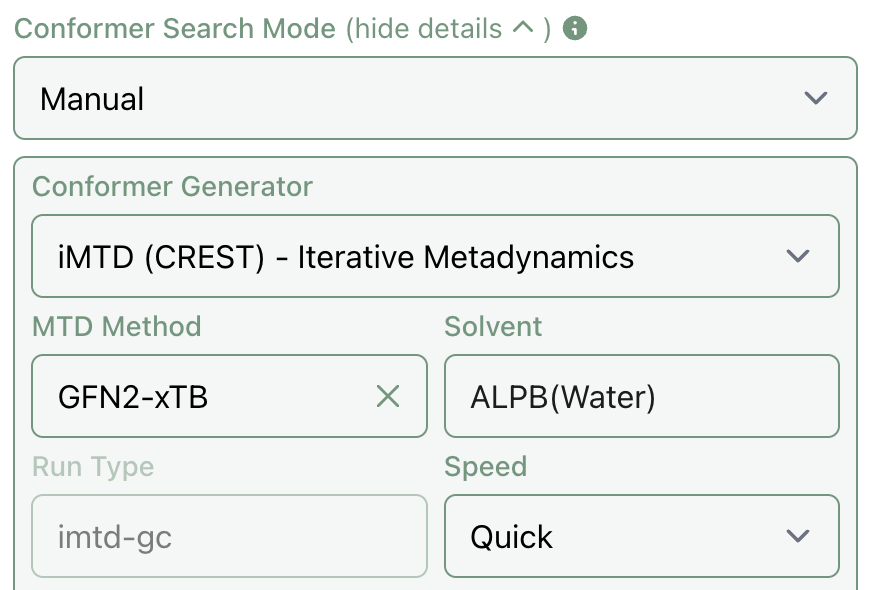Open the Quick speed dropdown
Screen dimensions: 872x590
click(640, 536)
